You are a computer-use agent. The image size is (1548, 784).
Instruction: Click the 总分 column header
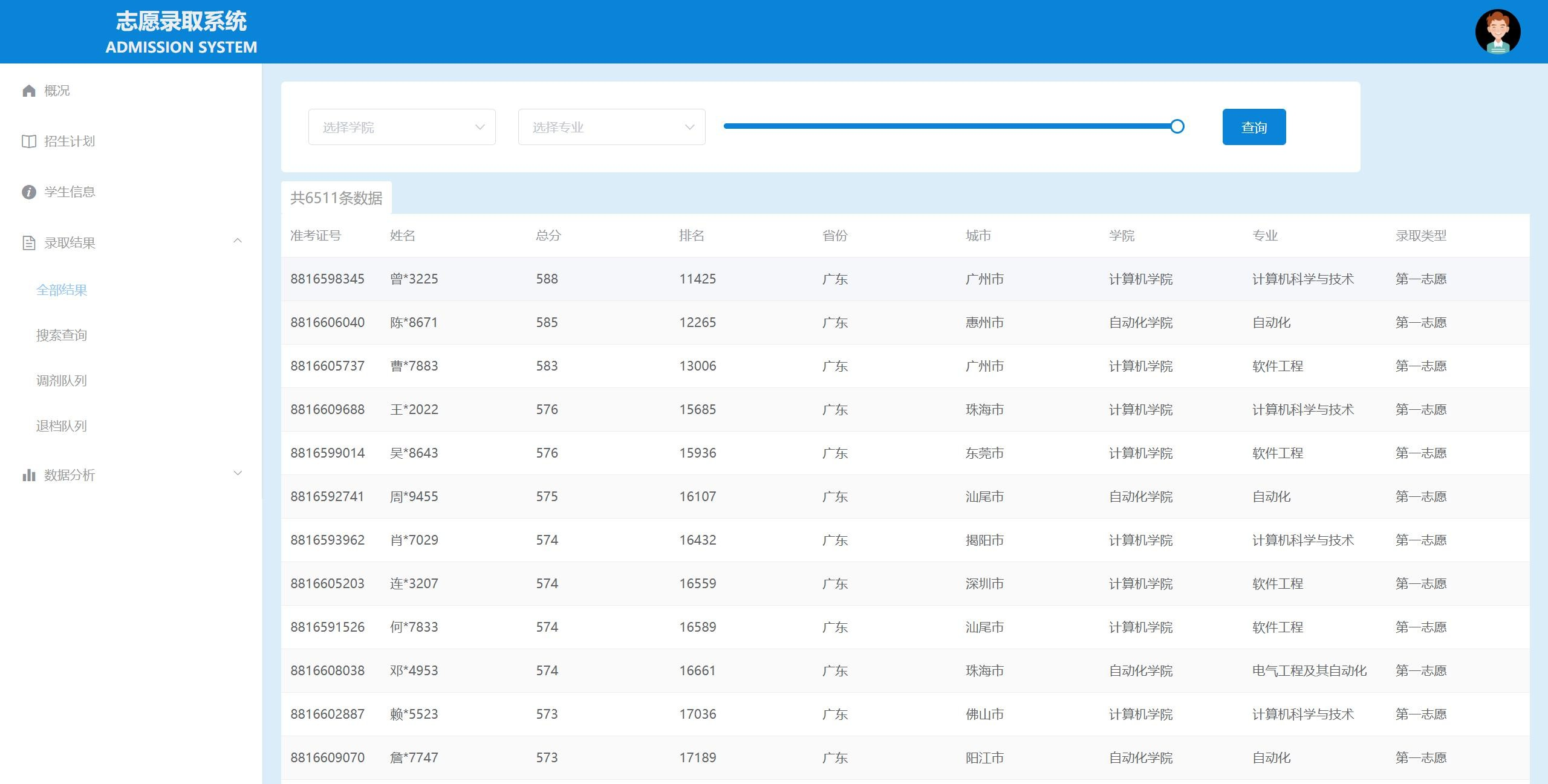[548, 236]
